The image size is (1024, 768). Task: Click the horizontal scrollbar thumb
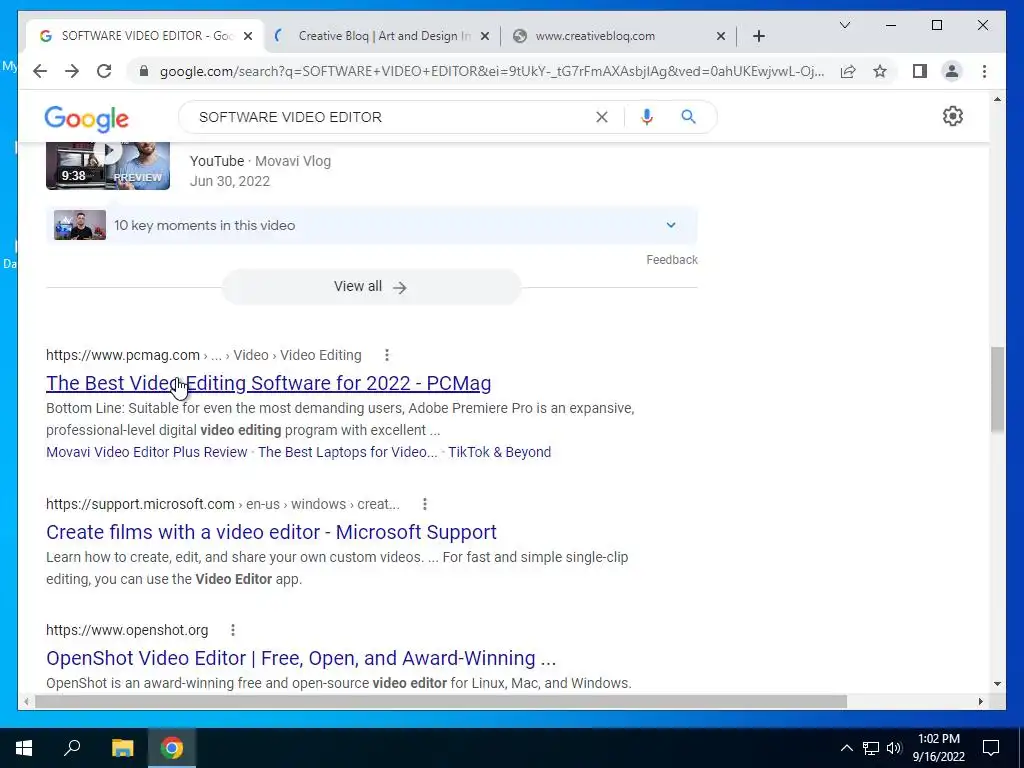[x=441, y=701]
